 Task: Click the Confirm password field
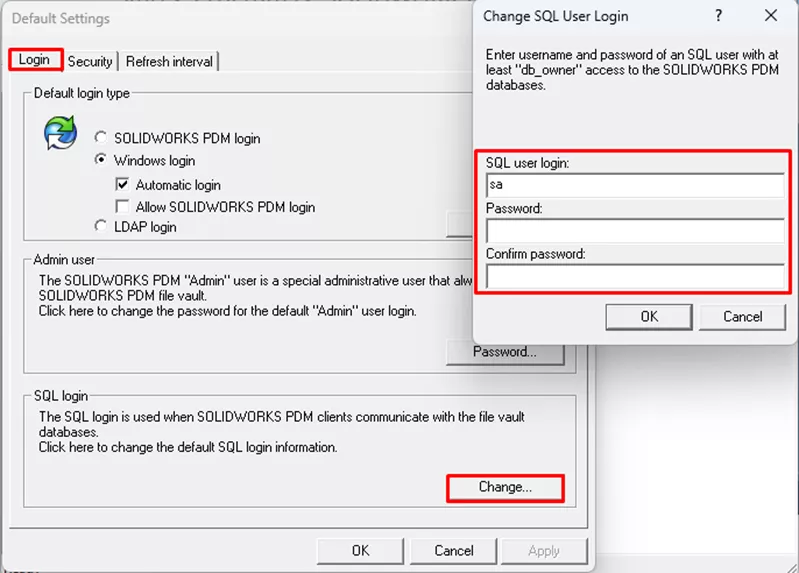(x=635, y=276)
